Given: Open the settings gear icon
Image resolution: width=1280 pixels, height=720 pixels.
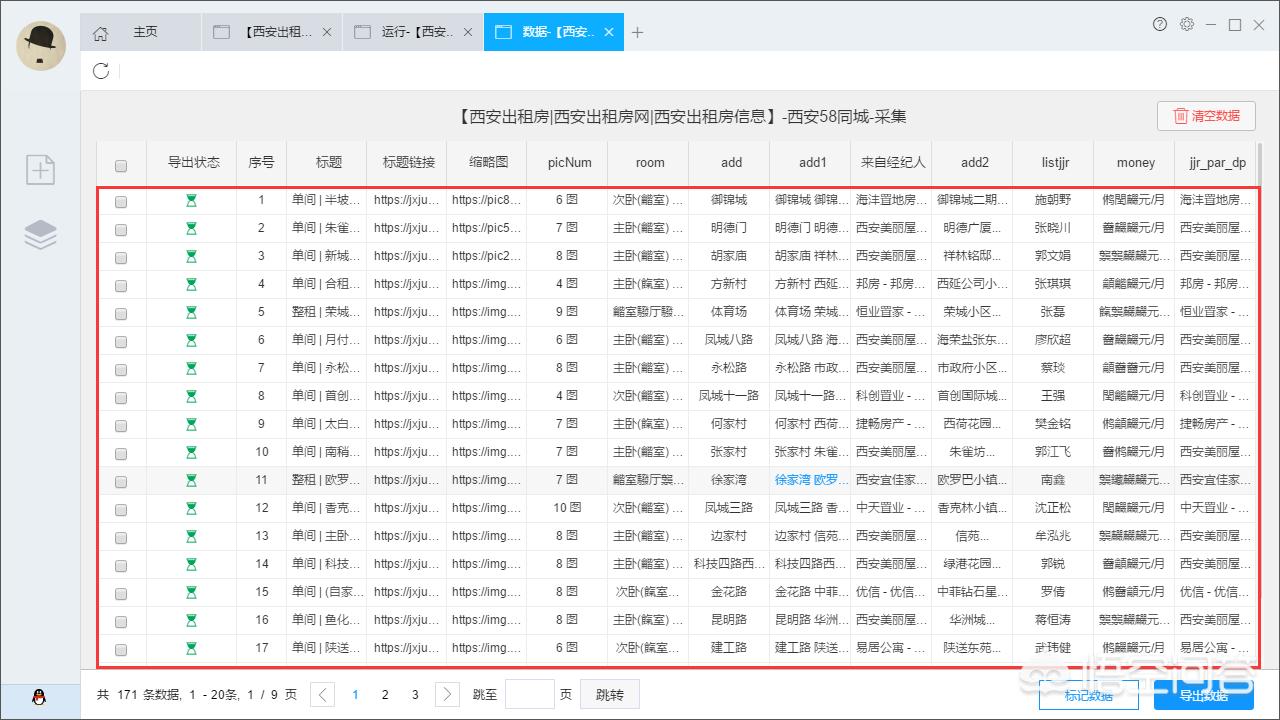Looking at the screenshot, I should pos(1187,25).
